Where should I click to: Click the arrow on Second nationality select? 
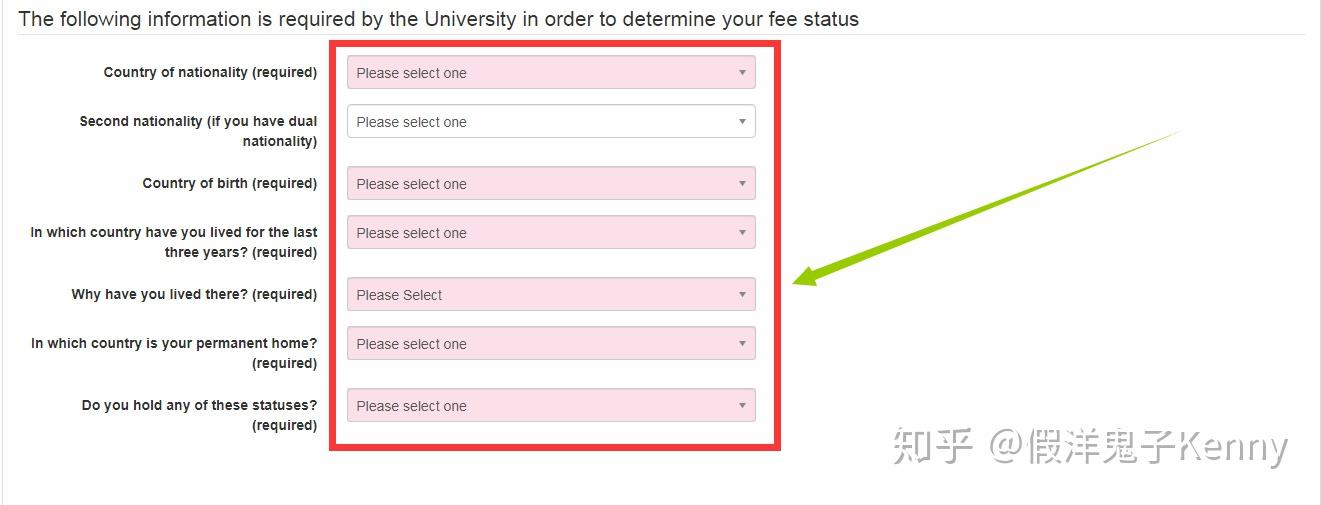pyautogui.click(x=742, y=122)
